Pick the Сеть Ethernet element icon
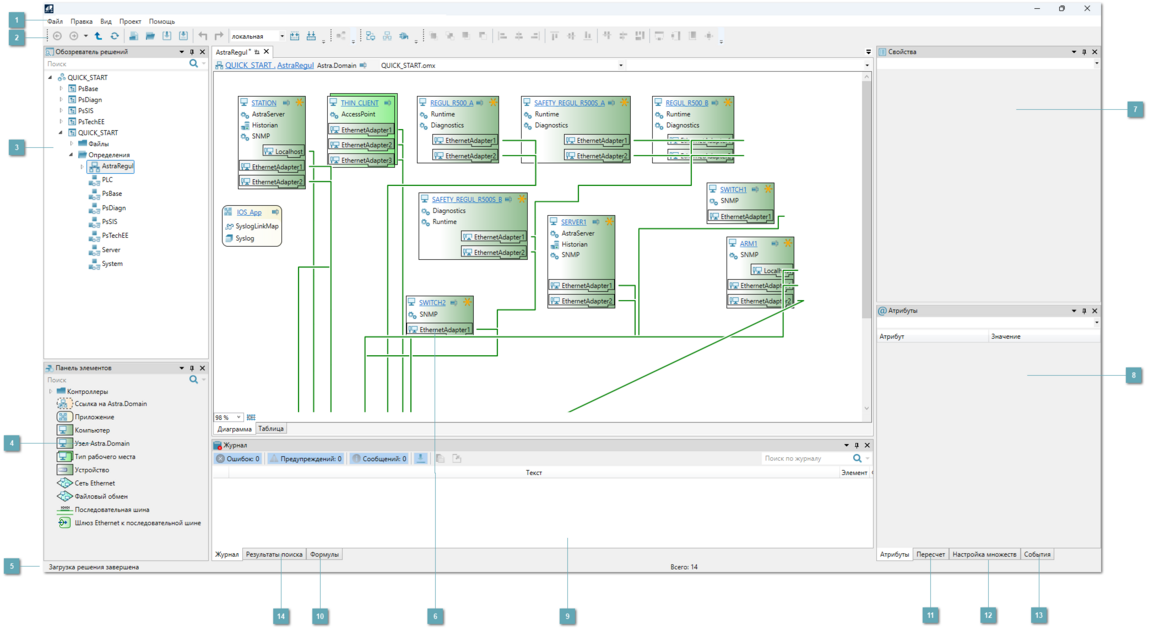 64,483
